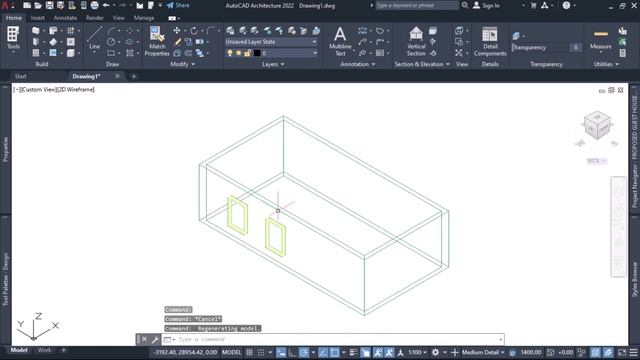Insert Multiline Text

coord(340,41)
